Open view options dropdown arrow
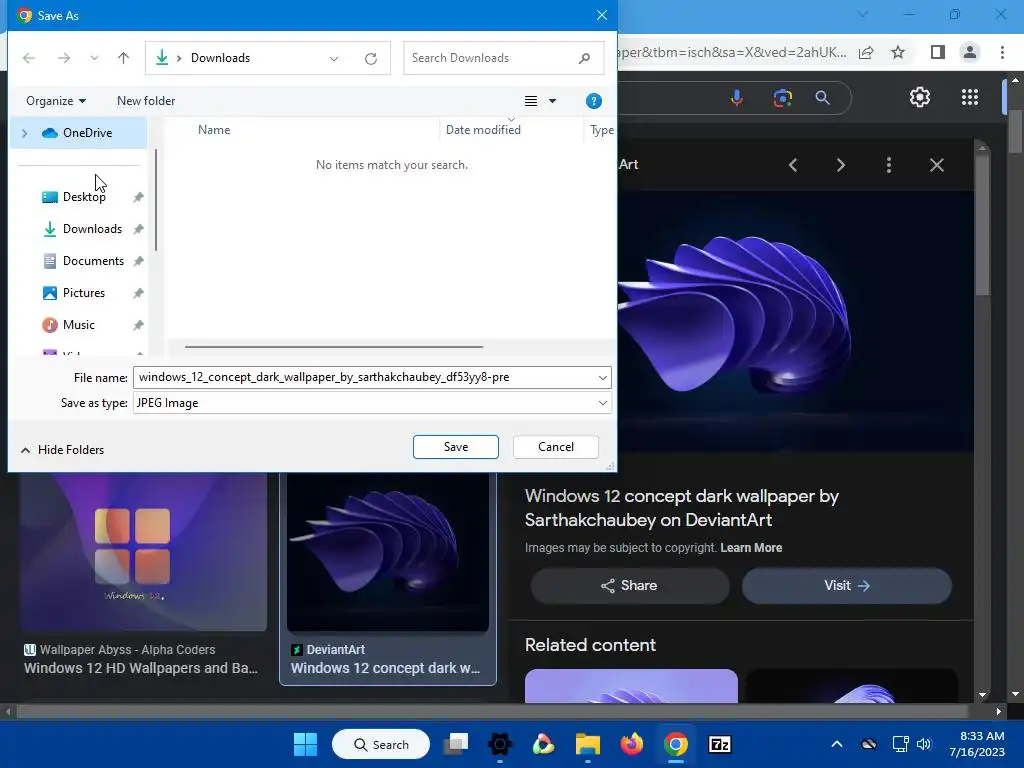This screenshot has width=1024, height=768. pos(552,101)
